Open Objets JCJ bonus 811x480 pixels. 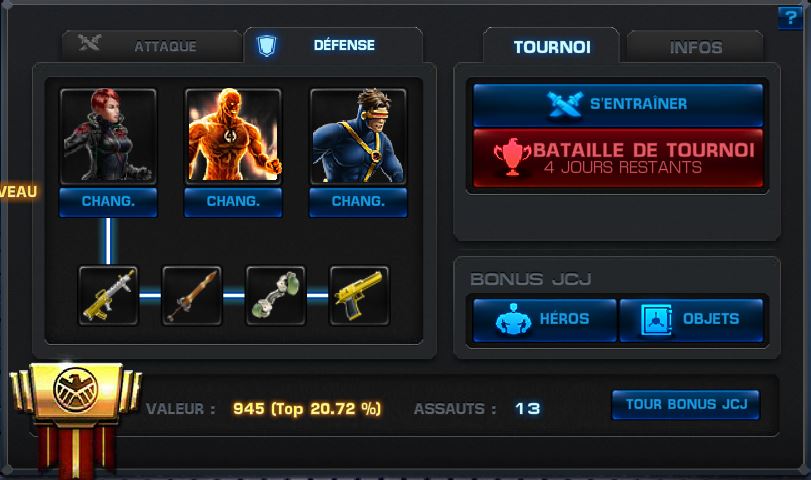[x=692, y=319]
